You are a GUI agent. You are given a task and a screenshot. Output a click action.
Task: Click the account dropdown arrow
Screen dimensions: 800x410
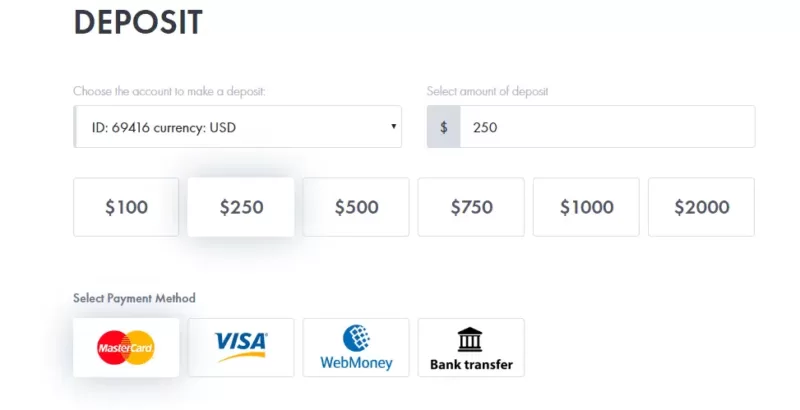(393, 127)
